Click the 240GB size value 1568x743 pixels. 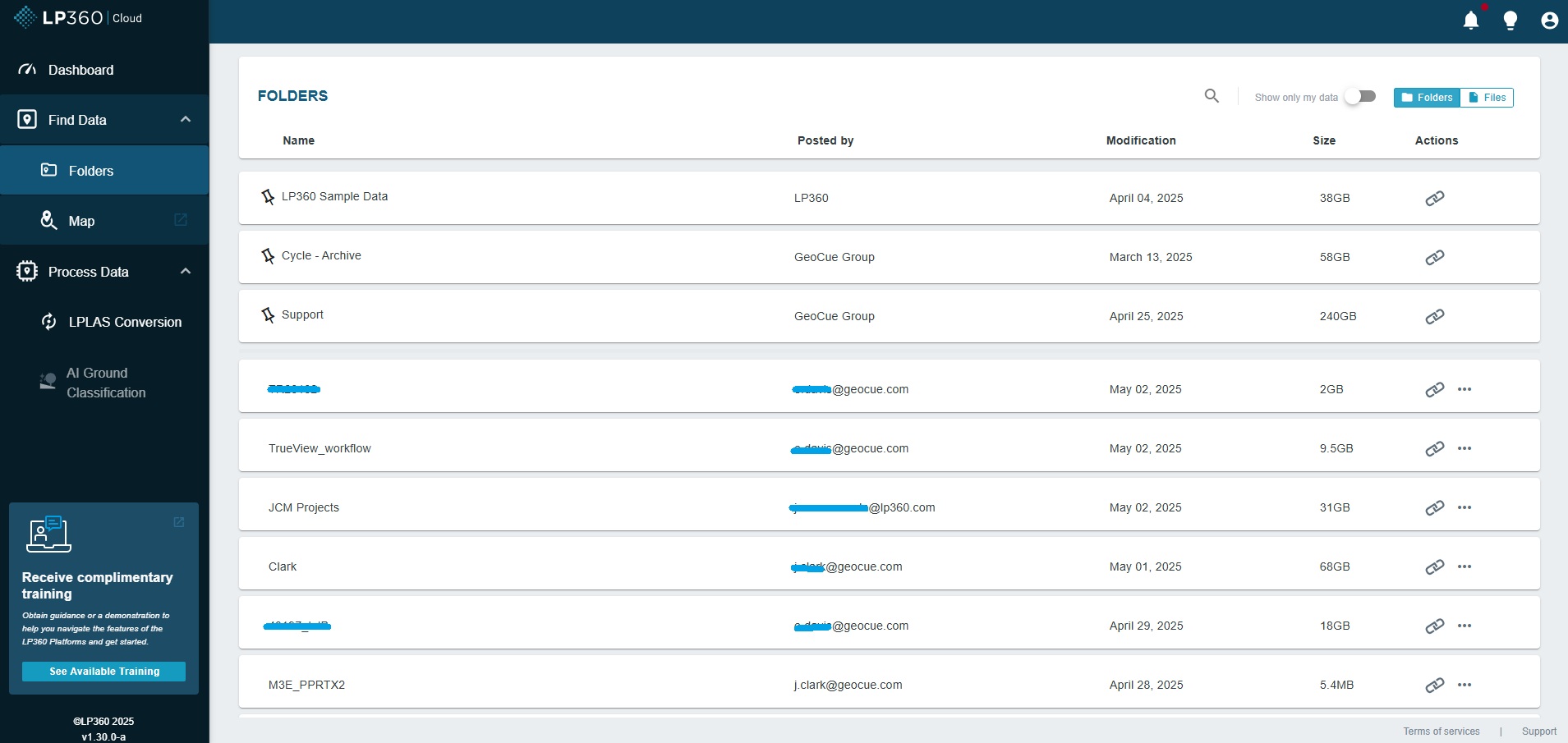1338,316
